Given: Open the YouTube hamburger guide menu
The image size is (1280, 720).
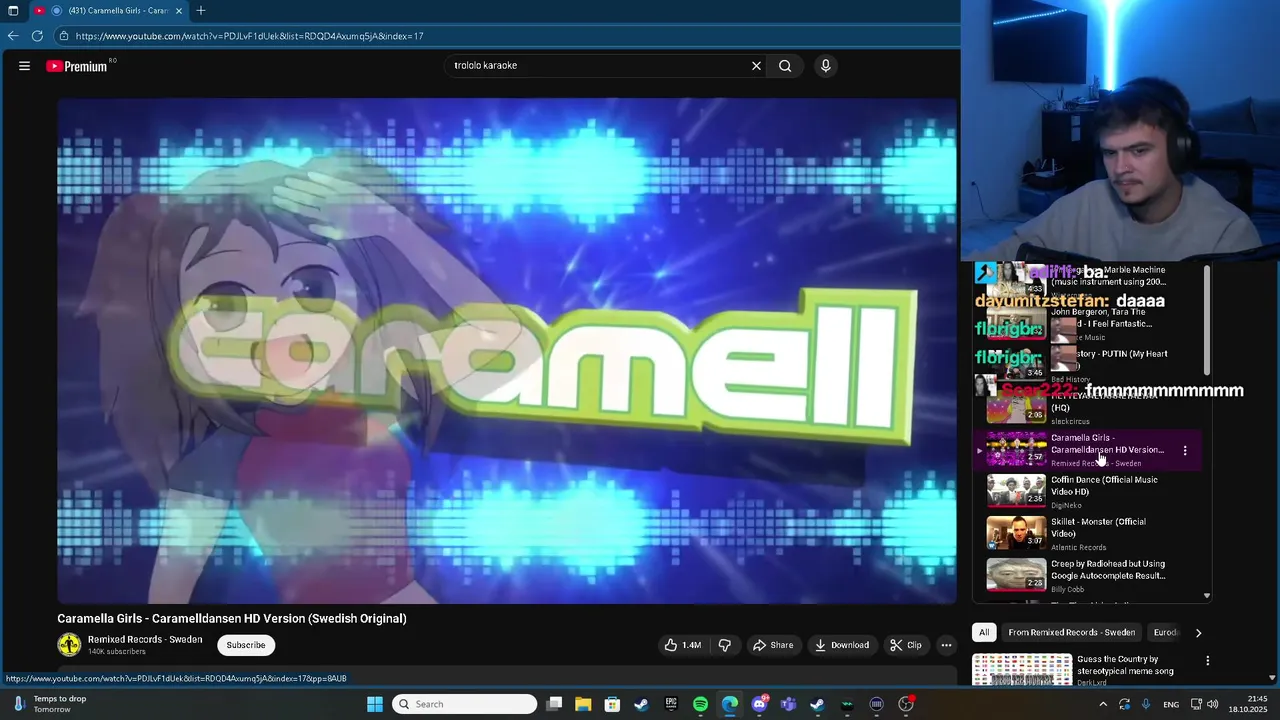Looking at the screenshot, I should pos(24,66).
